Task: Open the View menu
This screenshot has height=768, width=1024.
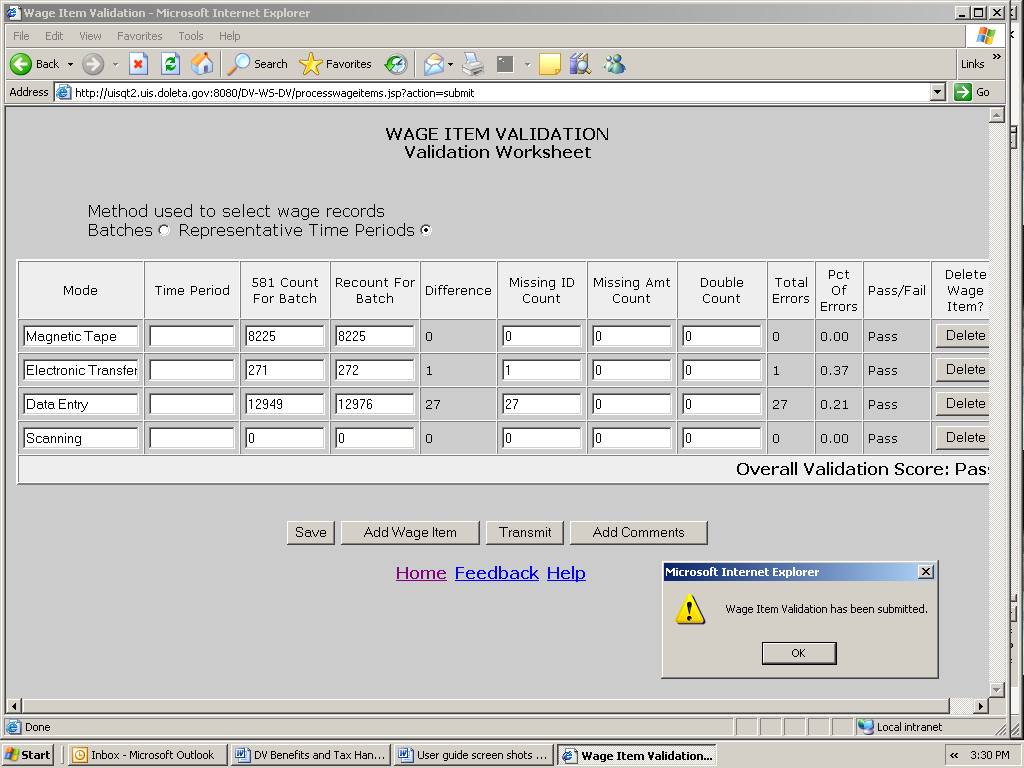Action: (90, 36)
